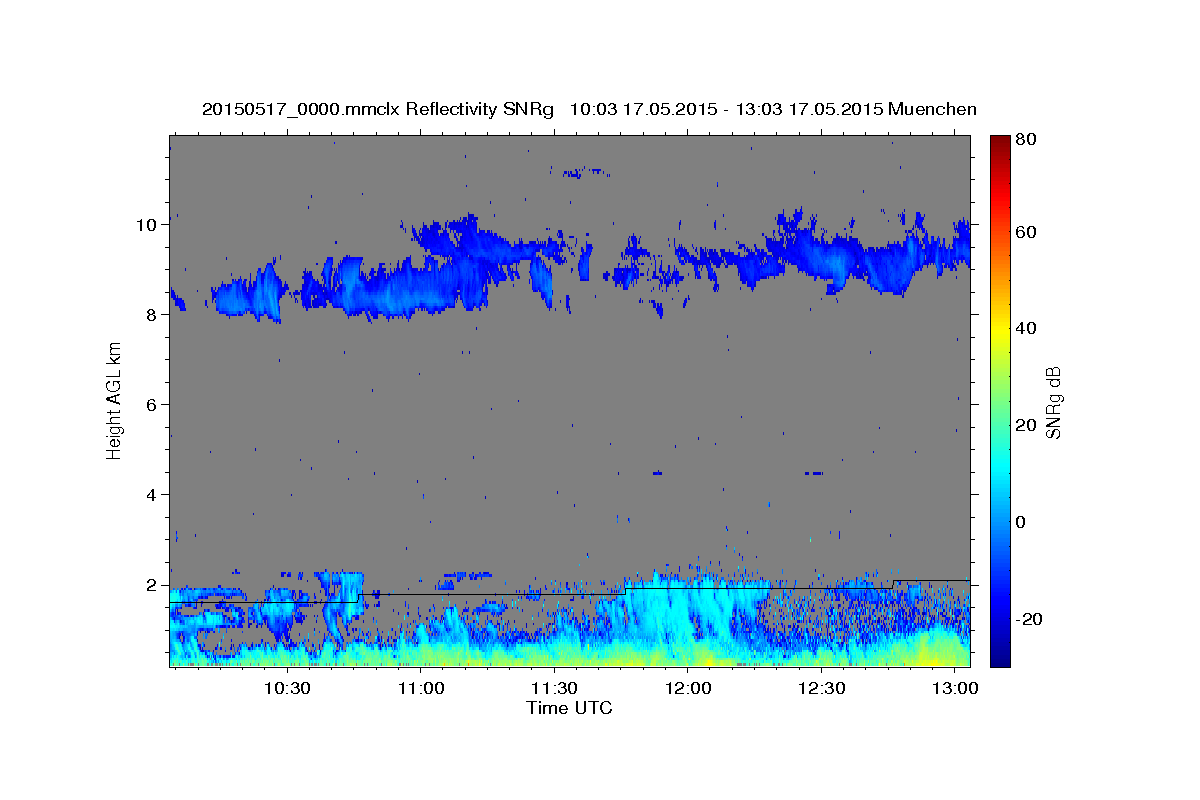Click the 10:30 time tick label
Screen dimensions: 1200x800
(x=288, y=689)
